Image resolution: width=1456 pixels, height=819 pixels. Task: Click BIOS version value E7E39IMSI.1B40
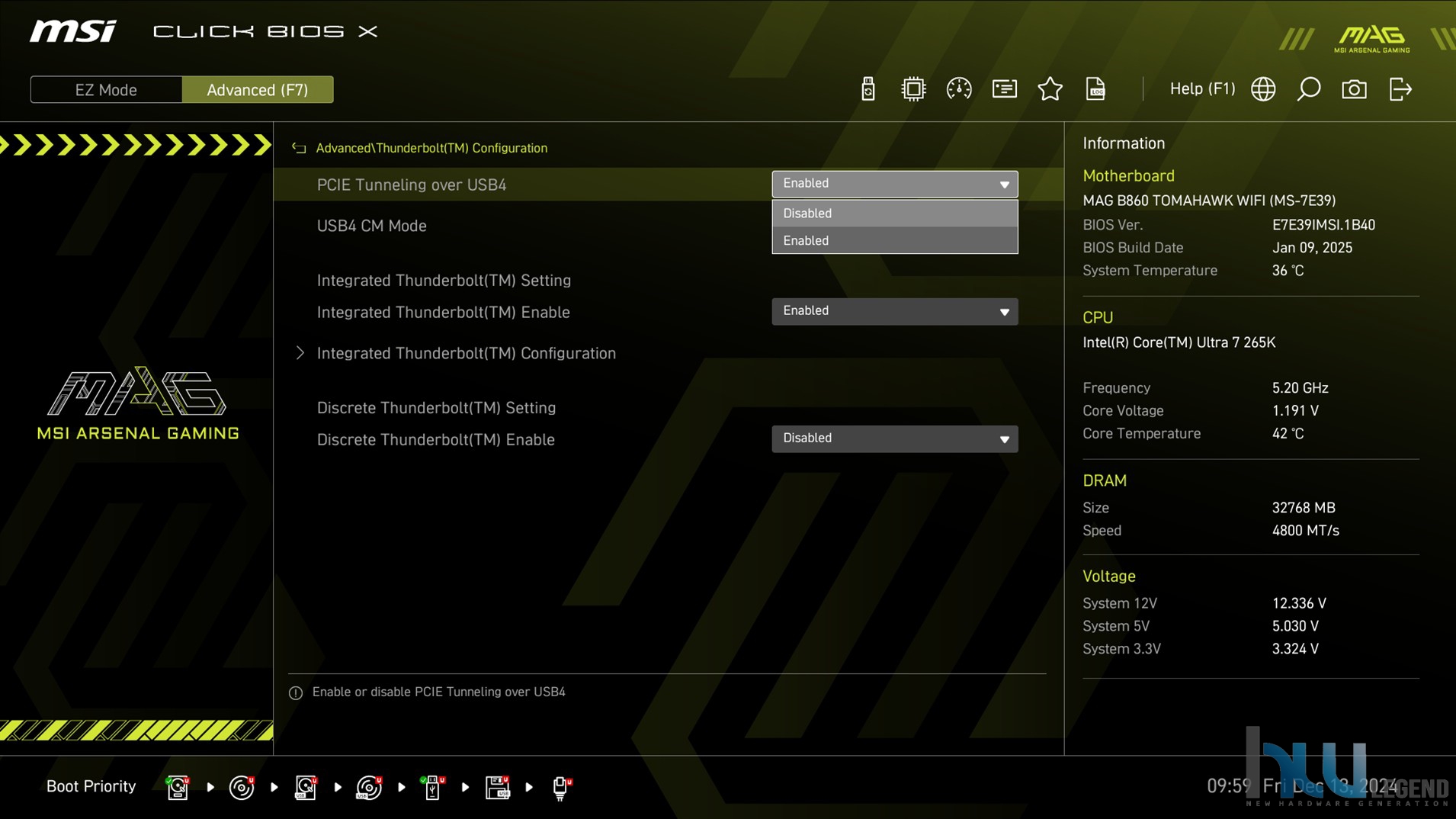(1323, 225)
